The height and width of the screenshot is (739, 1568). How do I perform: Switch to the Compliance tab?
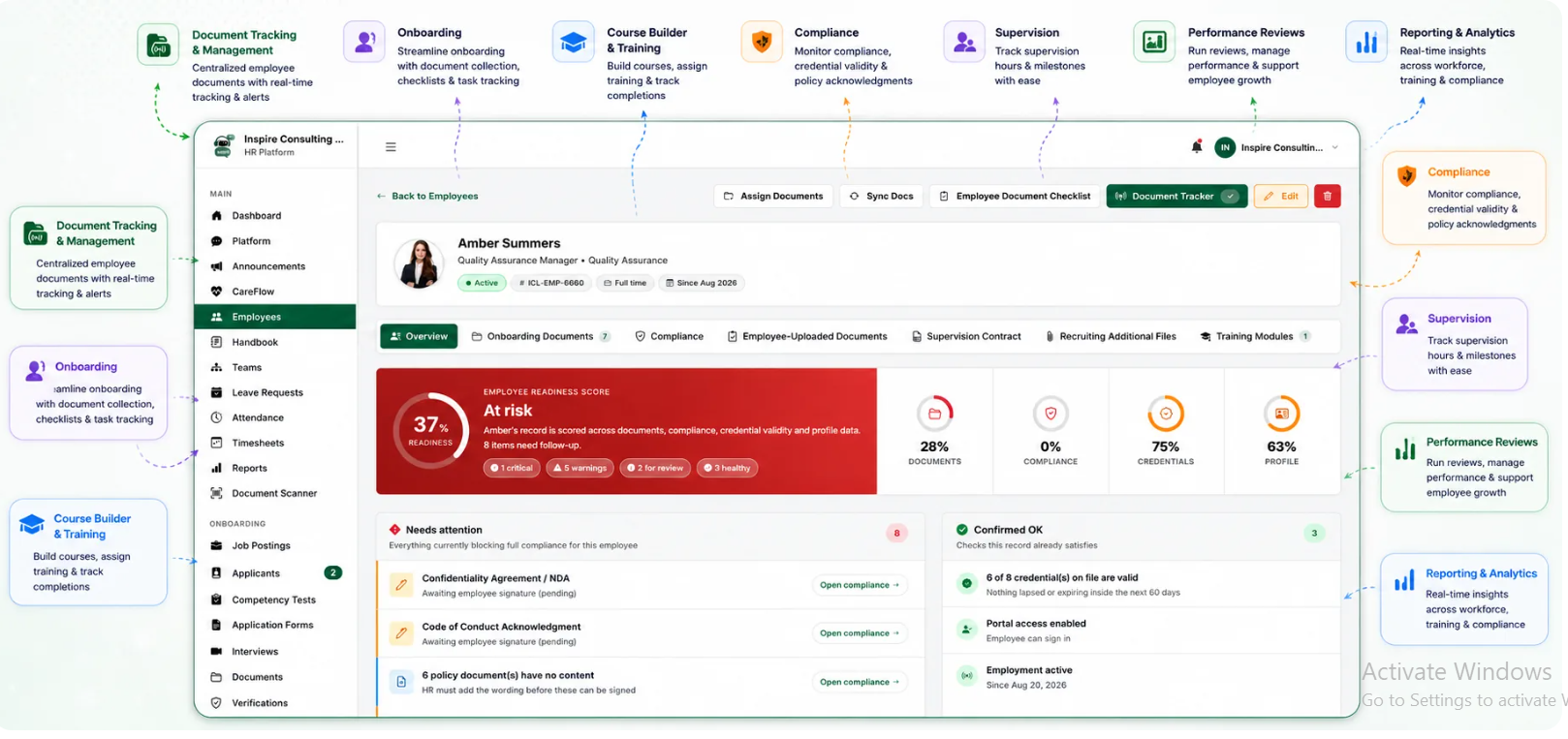[669, 336]
